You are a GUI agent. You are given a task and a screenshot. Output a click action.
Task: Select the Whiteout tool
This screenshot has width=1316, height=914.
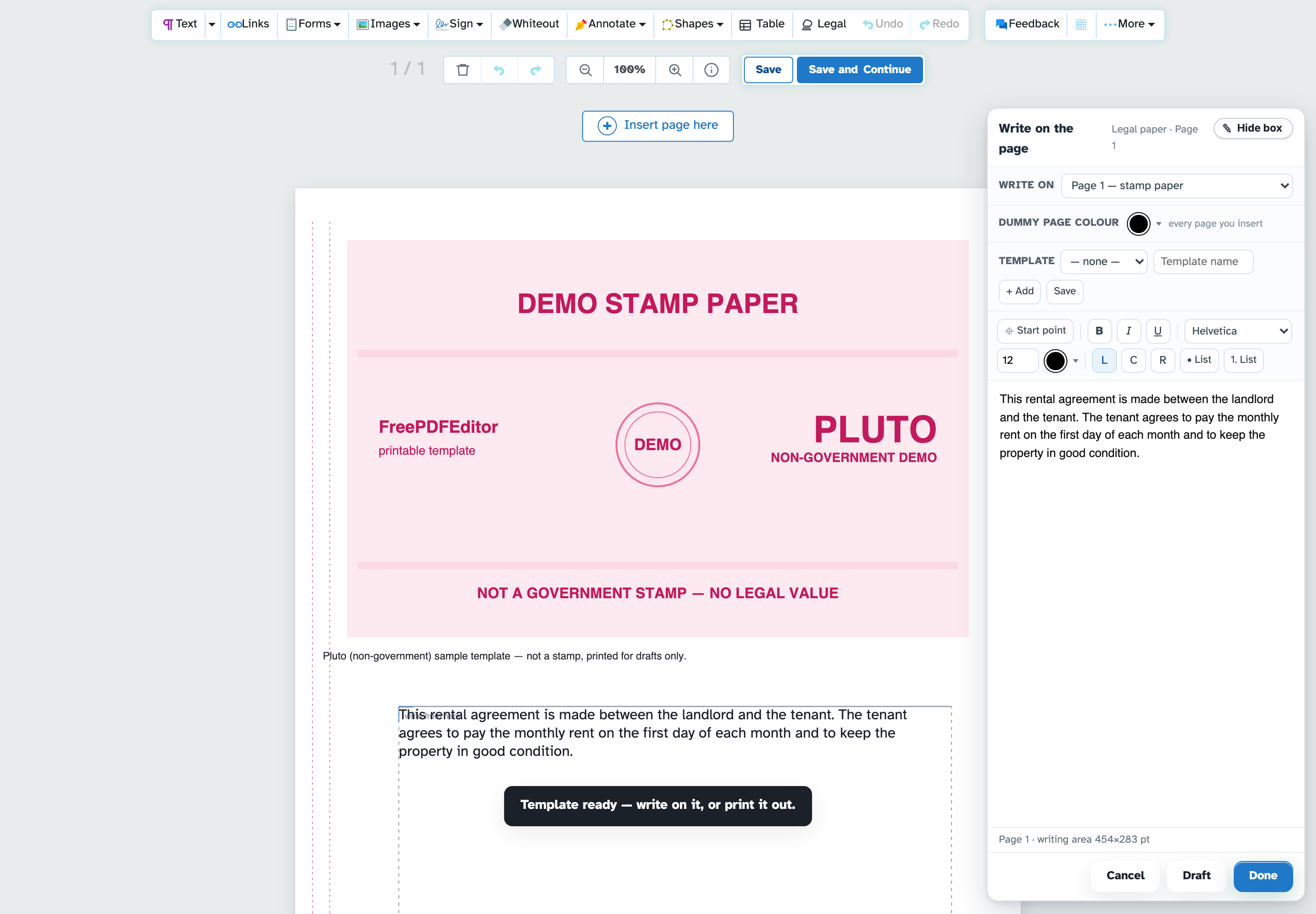pos(529,24)
